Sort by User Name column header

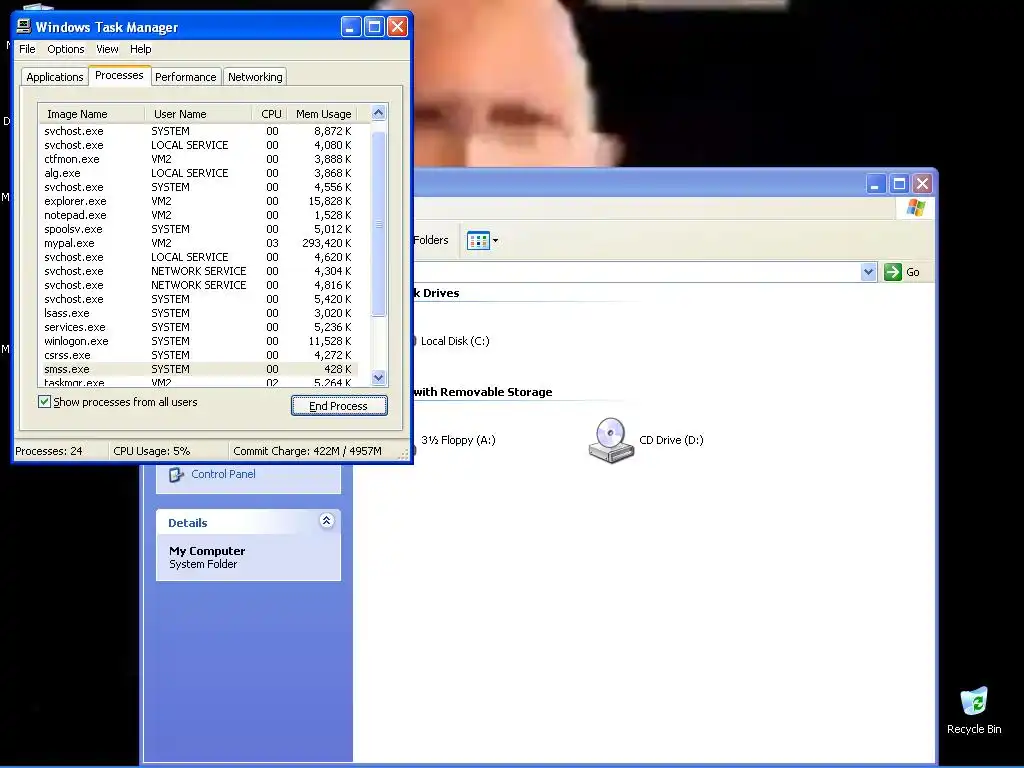pos(198,114)
